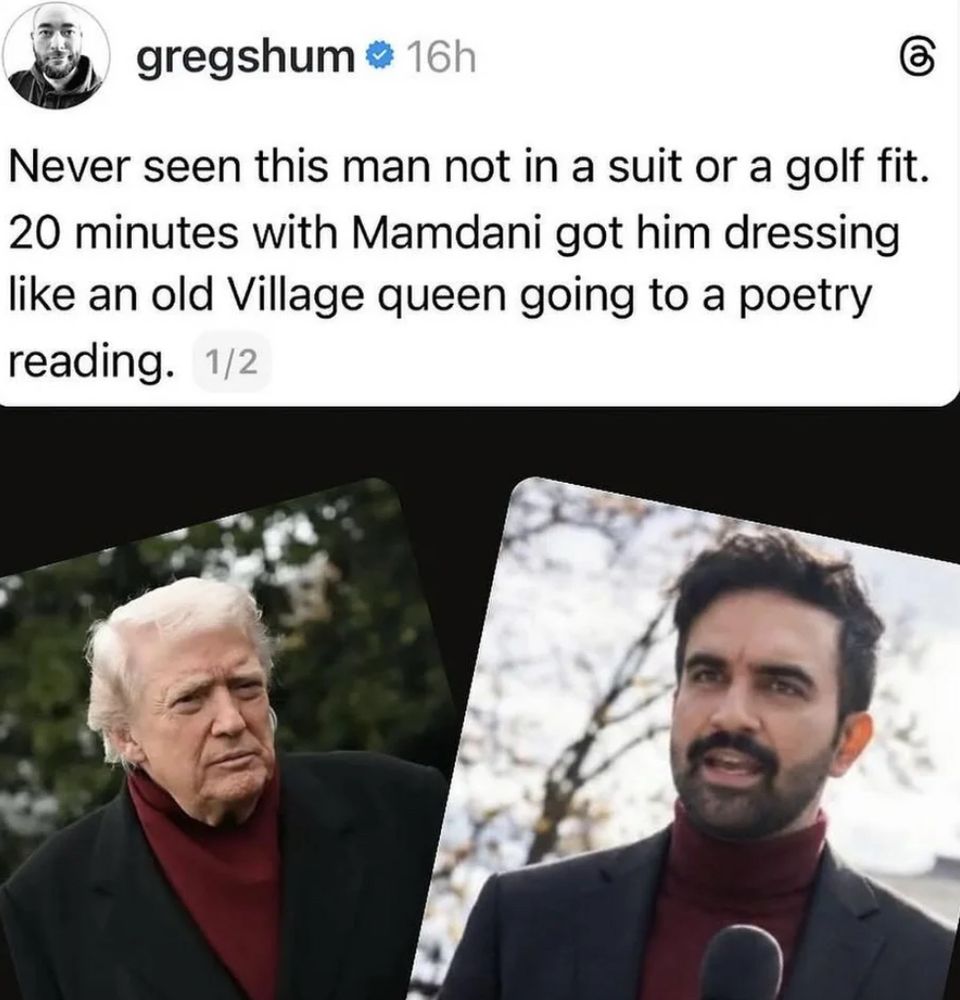Tap the maroon turtleneck in right photo
960x1000 pixels.
(x=734, y=893)
